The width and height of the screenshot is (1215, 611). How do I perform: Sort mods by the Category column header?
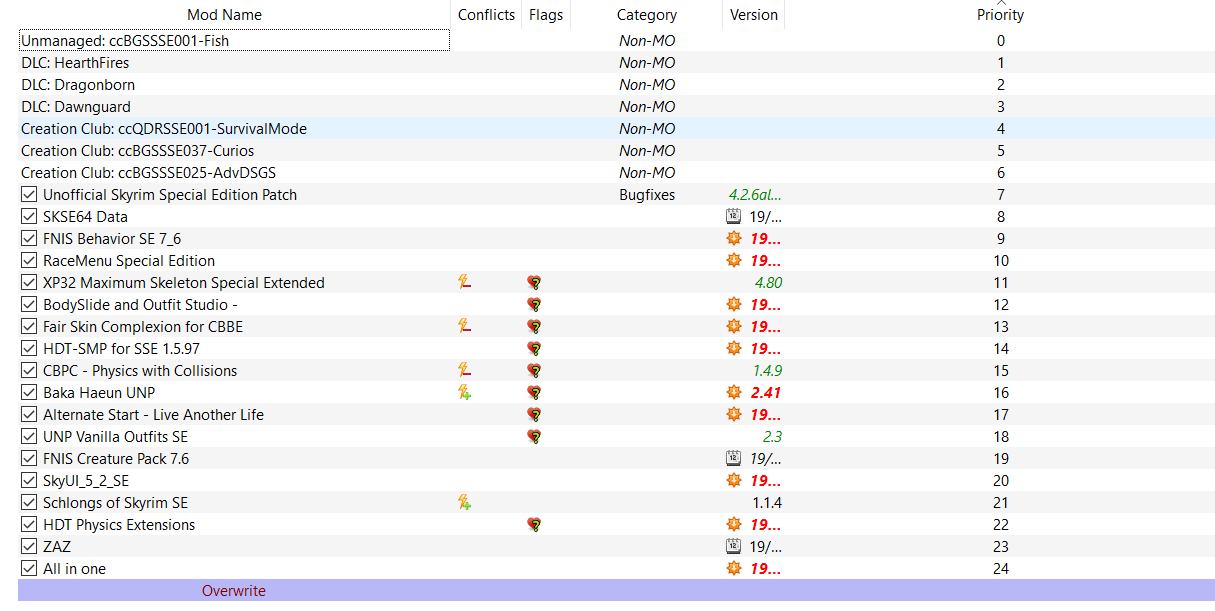coord(646,15)
